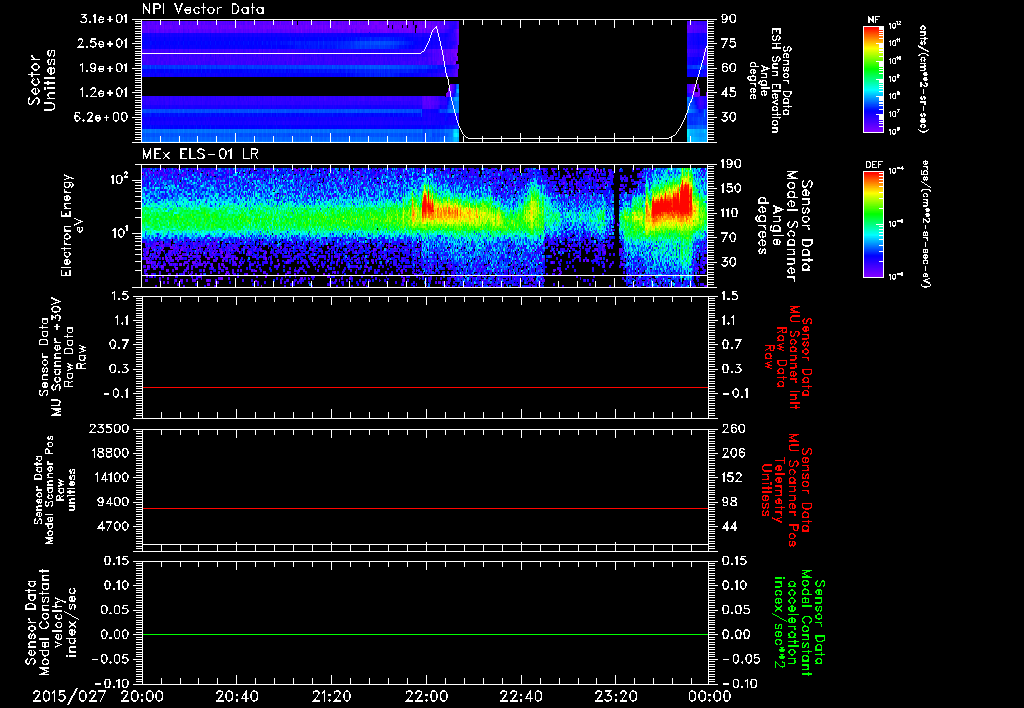Viewport: 1024px width, 708px height.
Task: Click the 23500 scanner position tick label
Action: 110,428
